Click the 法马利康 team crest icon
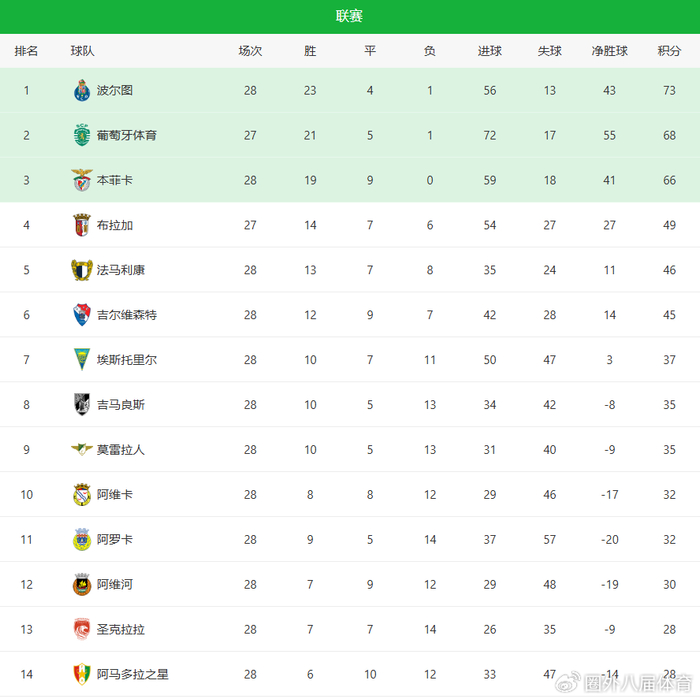Viewport: 700px width, 699px height. [x=82, y=270]
